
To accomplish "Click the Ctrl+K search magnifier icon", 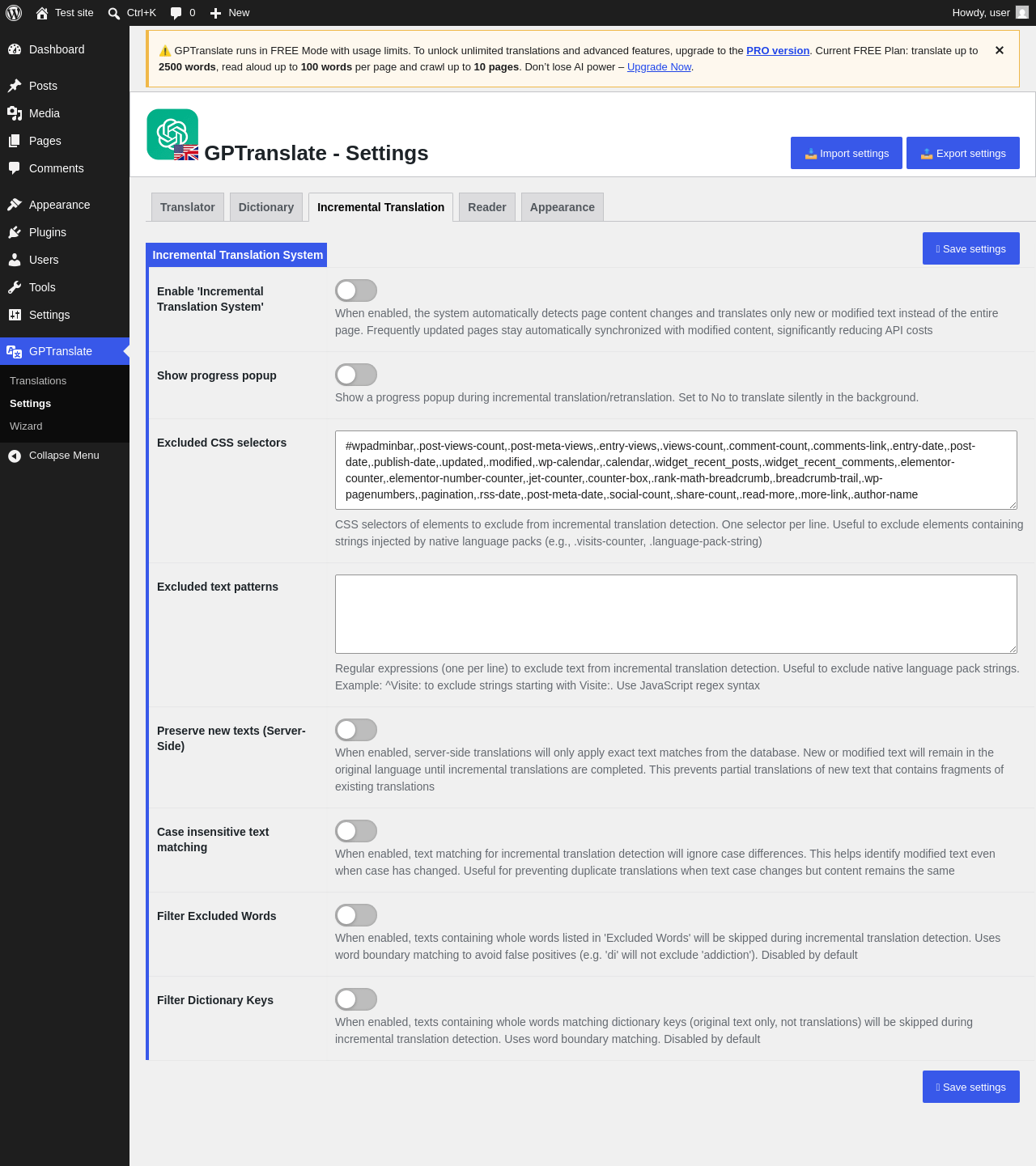I will [114, 13].
